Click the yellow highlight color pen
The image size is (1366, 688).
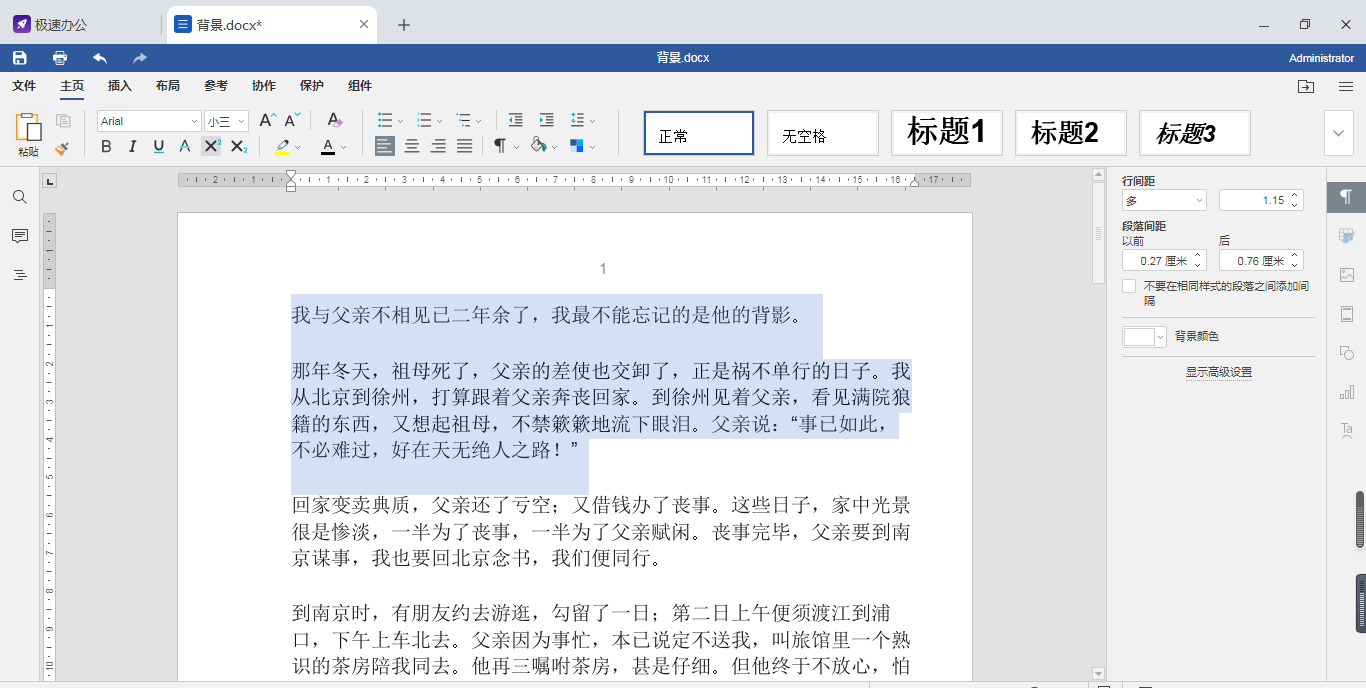pos(282,146)
